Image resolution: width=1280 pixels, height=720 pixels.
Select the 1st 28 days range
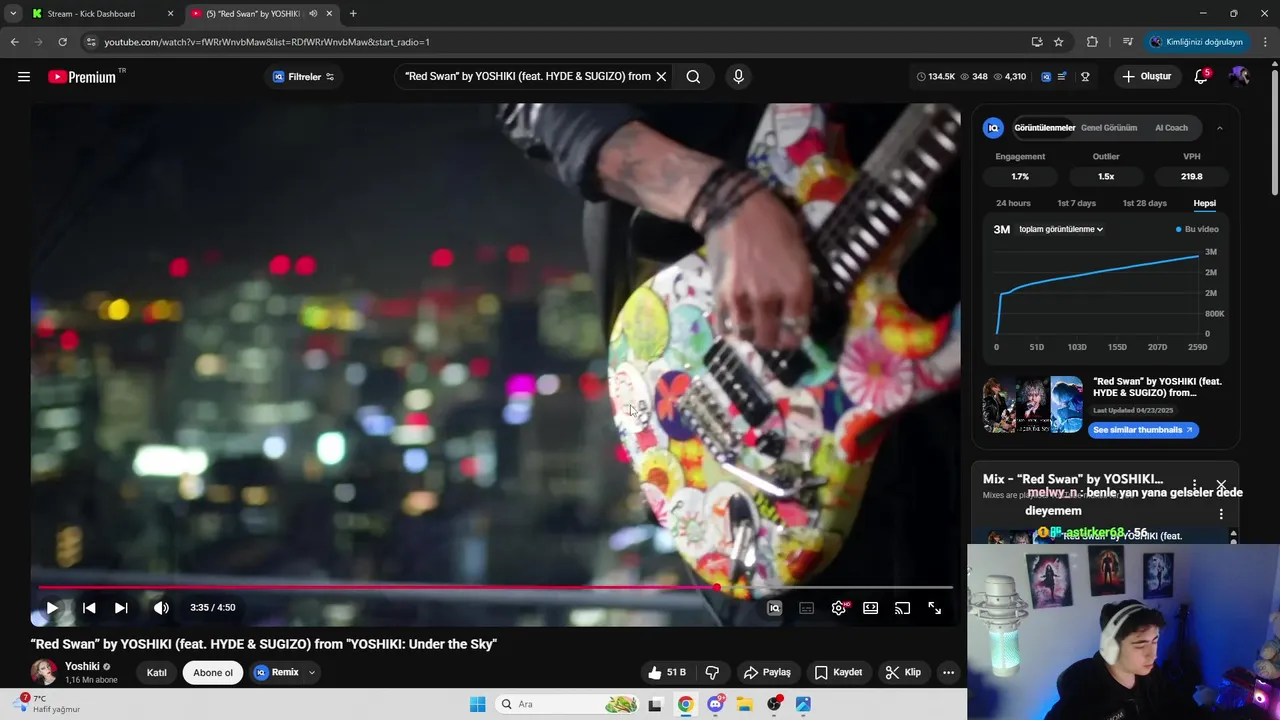[x=1144, y=203]
